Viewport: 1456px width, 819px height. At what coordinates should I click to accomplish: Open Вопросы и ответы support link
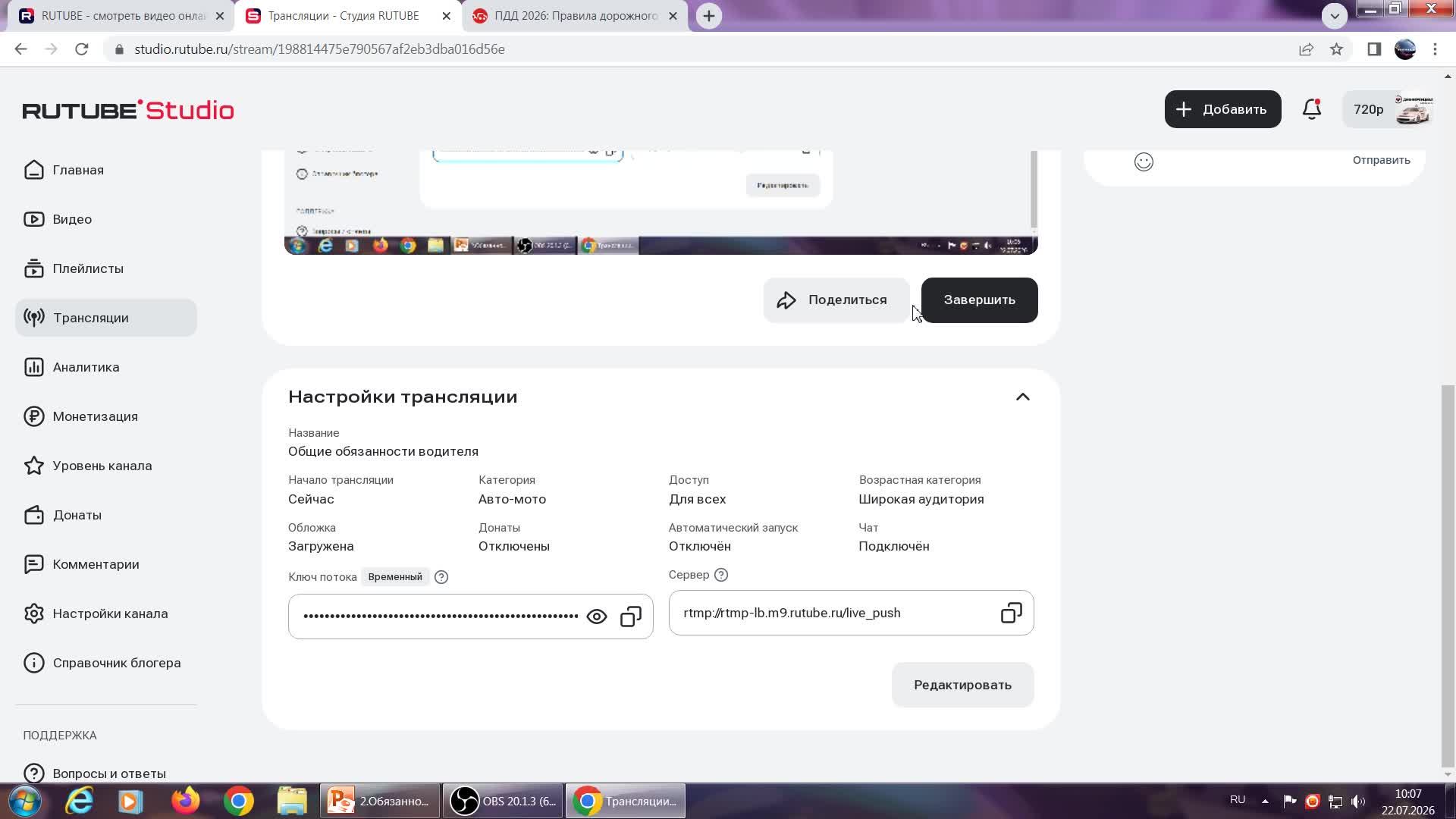point(106,773)
